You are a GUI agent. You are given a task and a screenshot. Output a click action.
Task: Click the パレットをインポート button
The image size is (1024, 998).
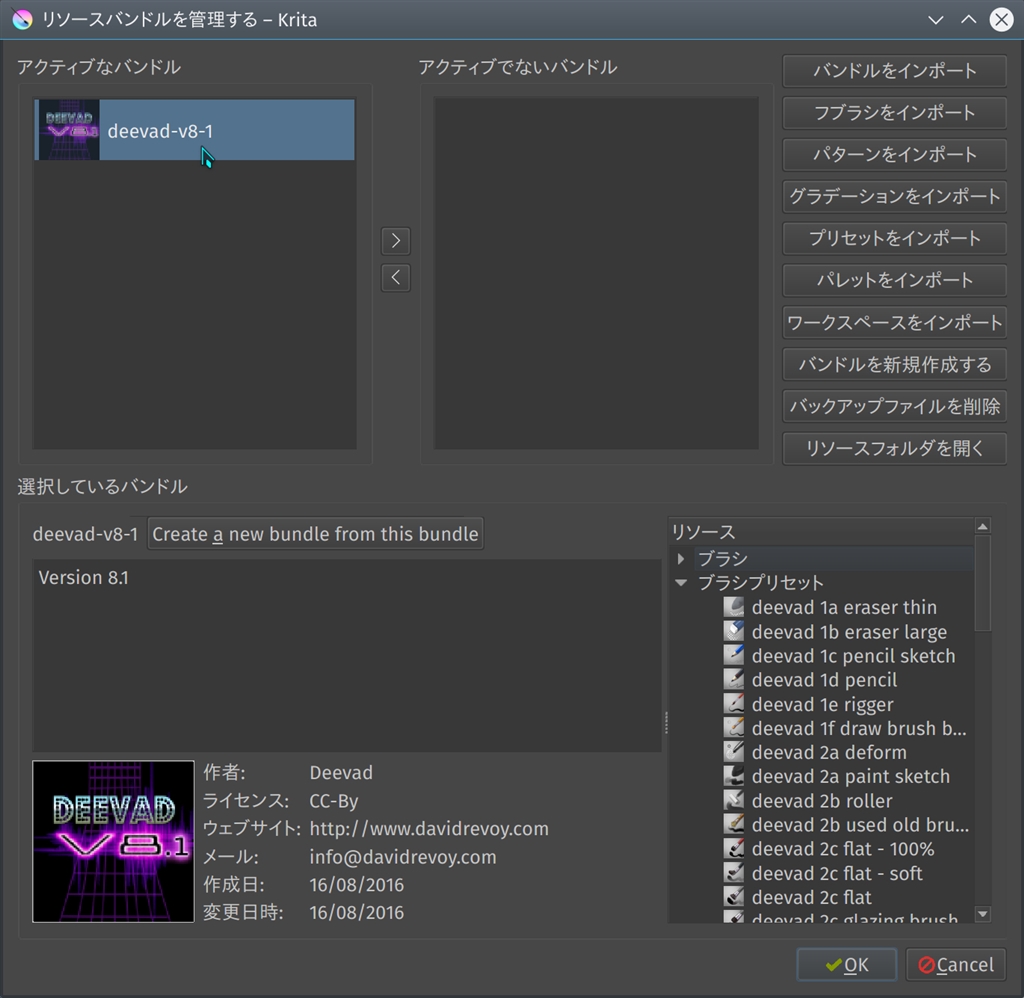895,280
